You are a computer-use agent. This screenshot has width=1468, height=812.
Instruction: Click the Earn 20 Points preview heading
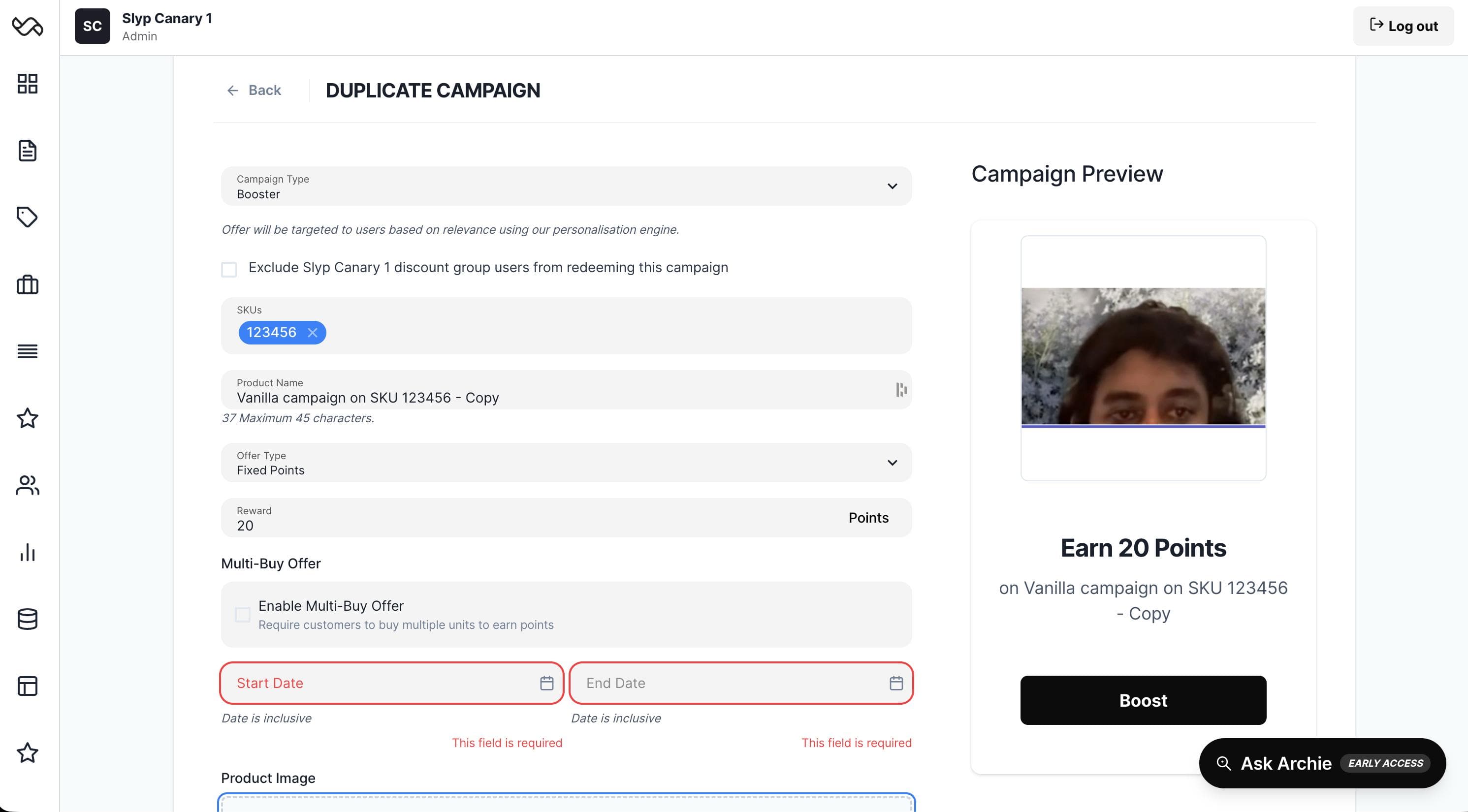point(1143,548)
